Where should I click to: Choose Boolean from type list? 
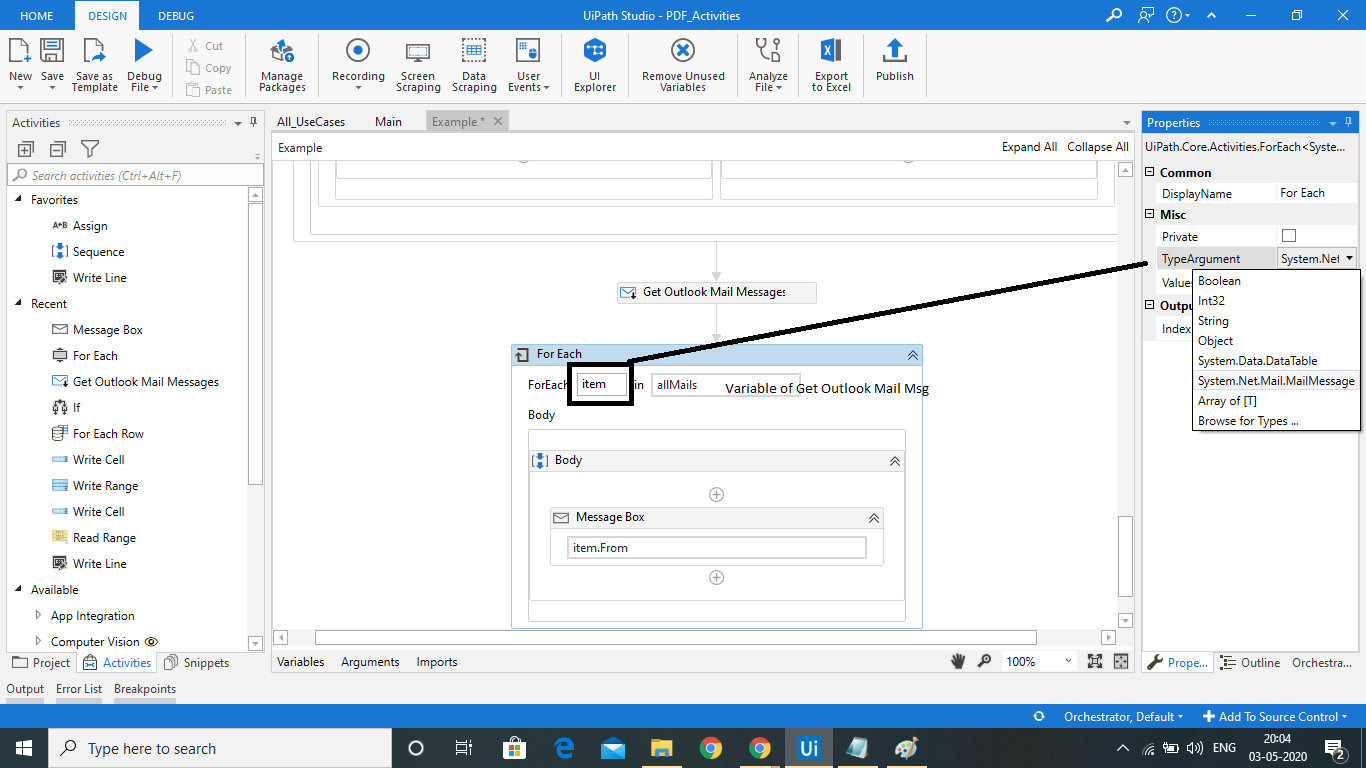(x=1219, y=281)
